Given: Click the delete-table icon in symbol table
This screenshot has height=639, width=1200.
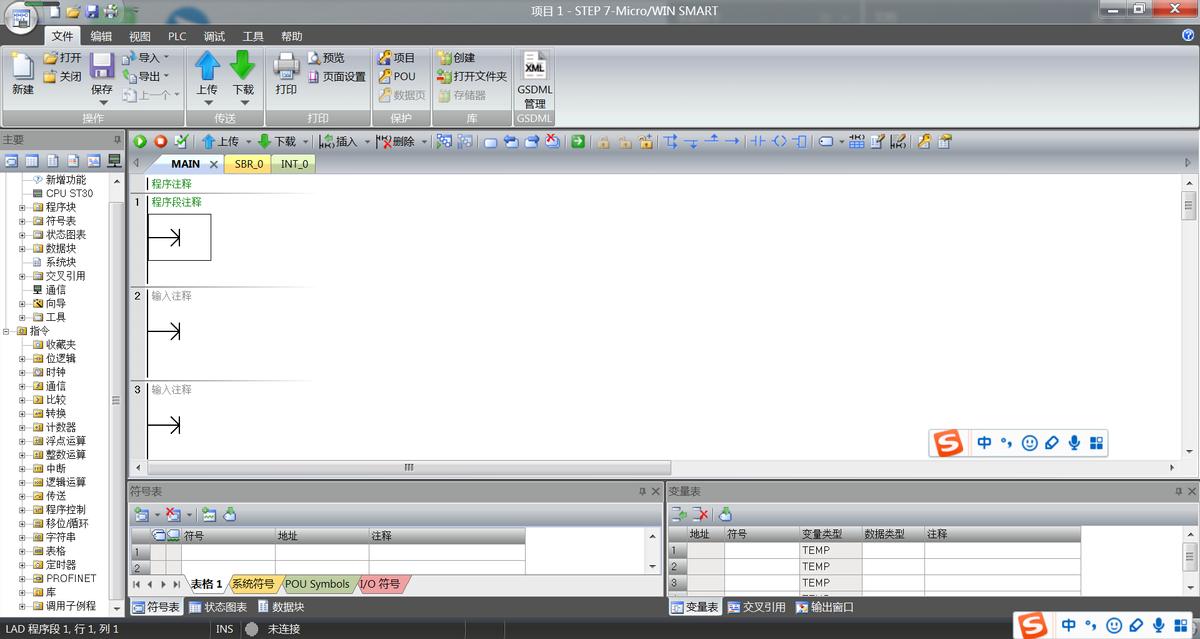Looking at the screenshot, I should click(172, 514).
